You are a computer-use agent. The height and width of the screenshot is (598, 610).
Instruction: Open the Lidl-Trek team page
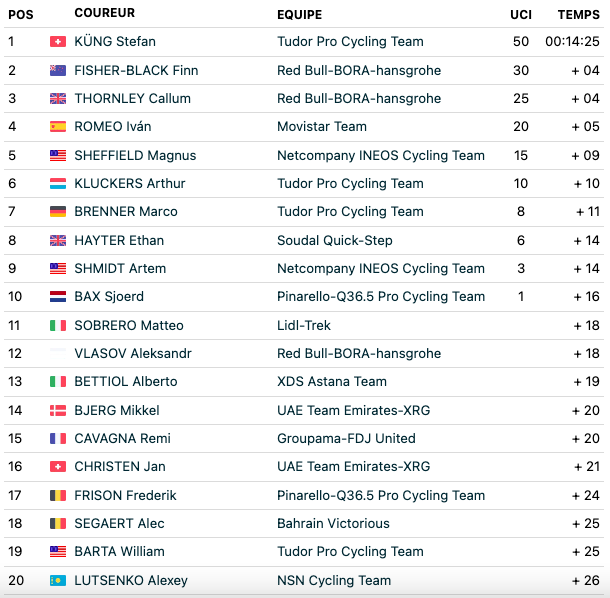[x=303, y=325]
